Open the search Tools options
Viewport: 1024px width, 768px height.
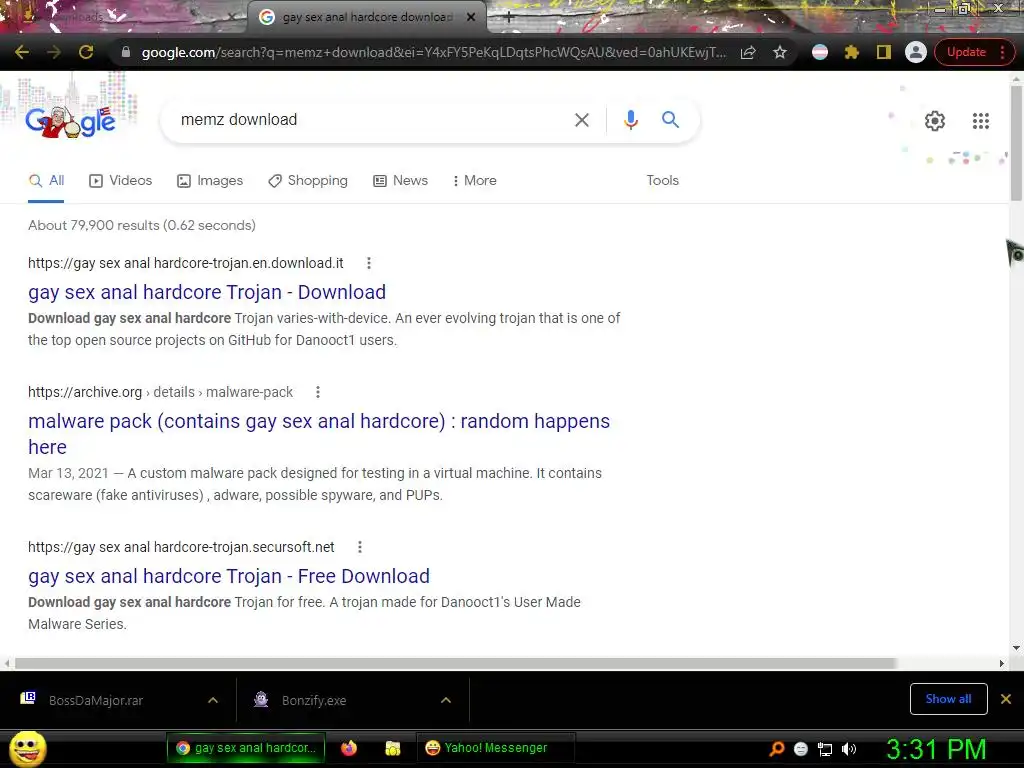click(662, 181)
